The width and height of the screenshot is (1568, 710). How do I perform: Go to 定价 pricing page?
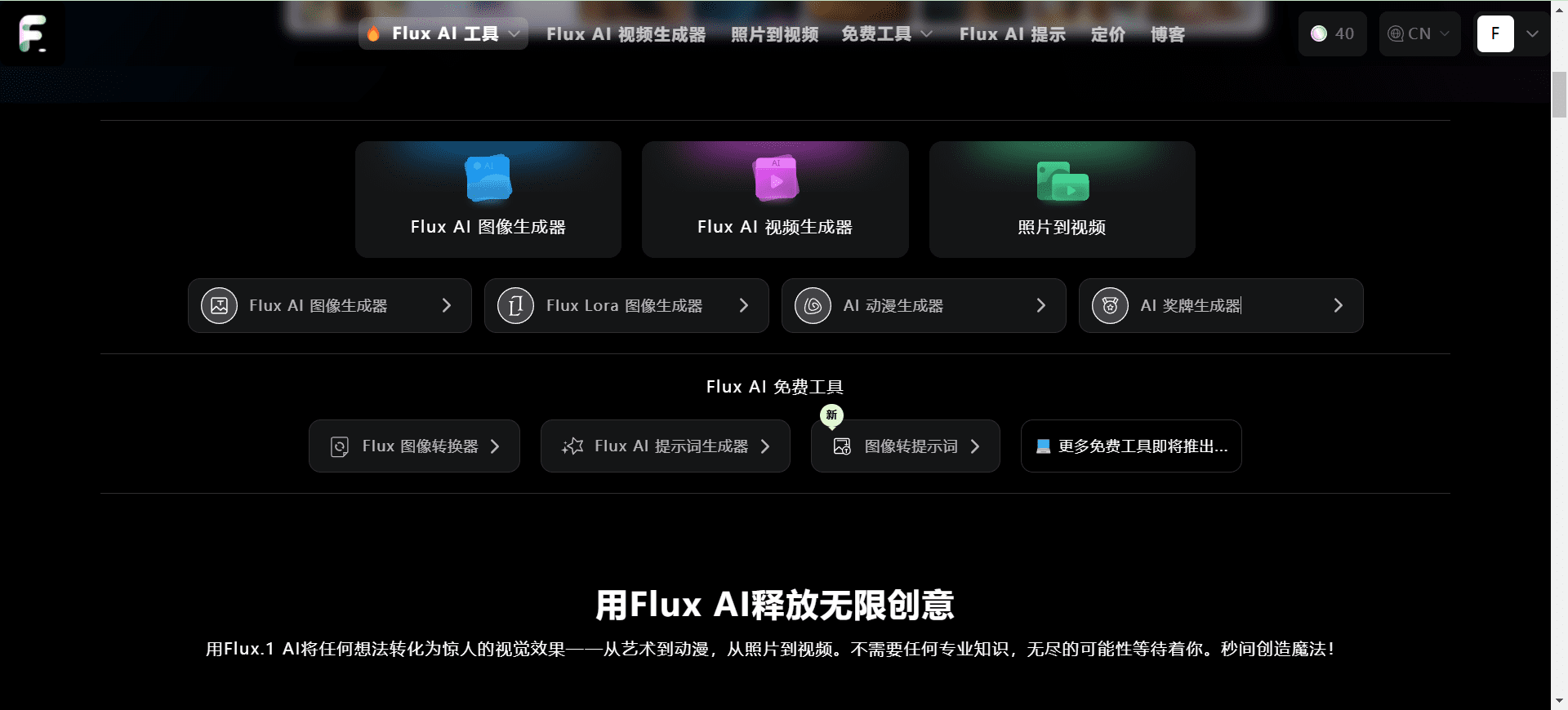coord(1108,34)
